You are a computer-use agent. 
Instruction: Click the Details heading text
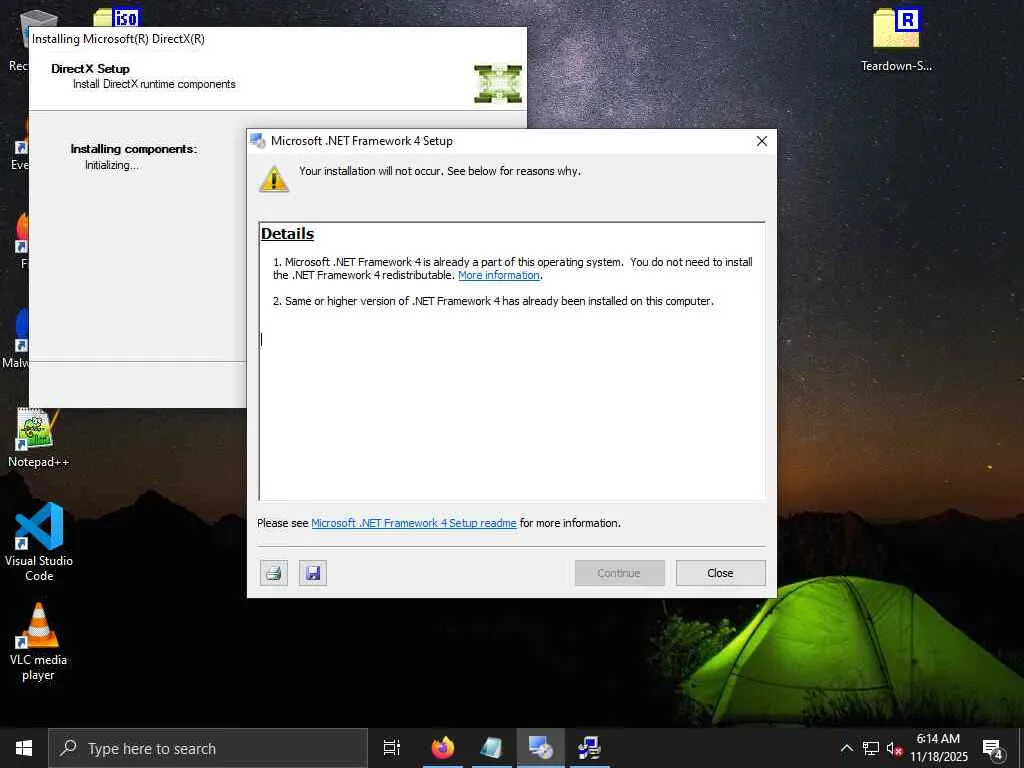(287, 234)
